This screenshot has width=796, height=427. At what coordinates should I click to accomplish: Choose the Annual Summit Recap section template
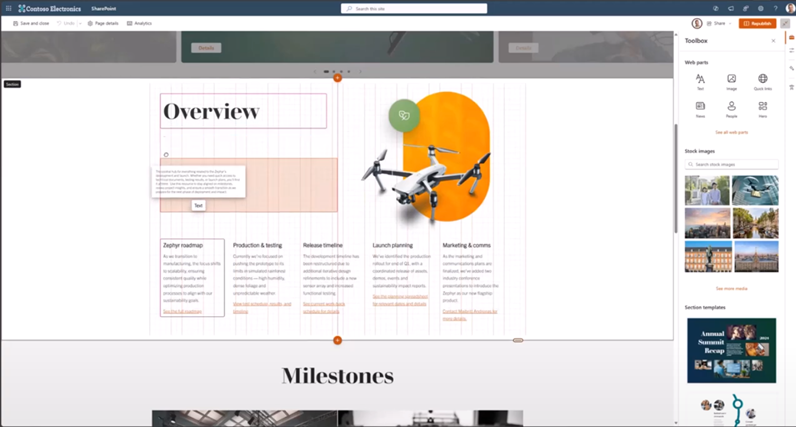[732, 350]
